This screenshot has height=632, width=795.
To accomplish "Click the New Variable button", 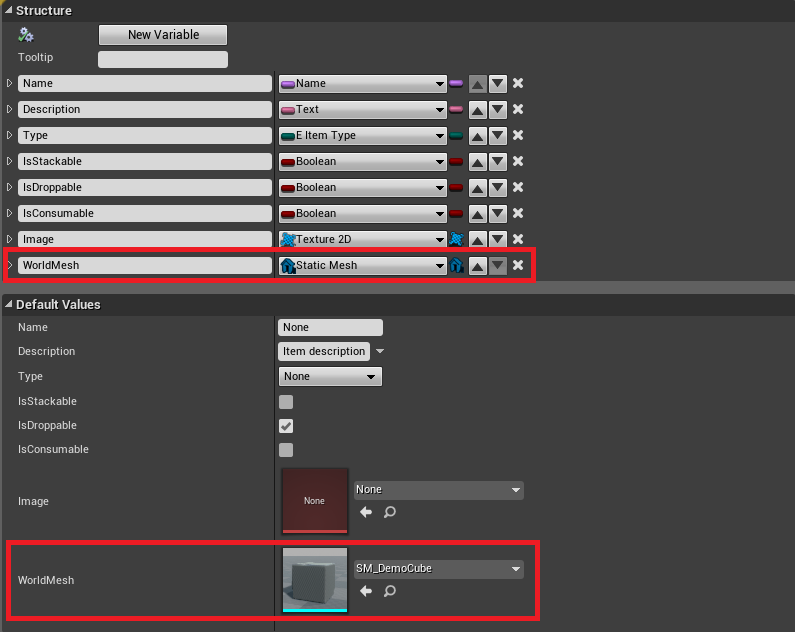I will point(163,35).
